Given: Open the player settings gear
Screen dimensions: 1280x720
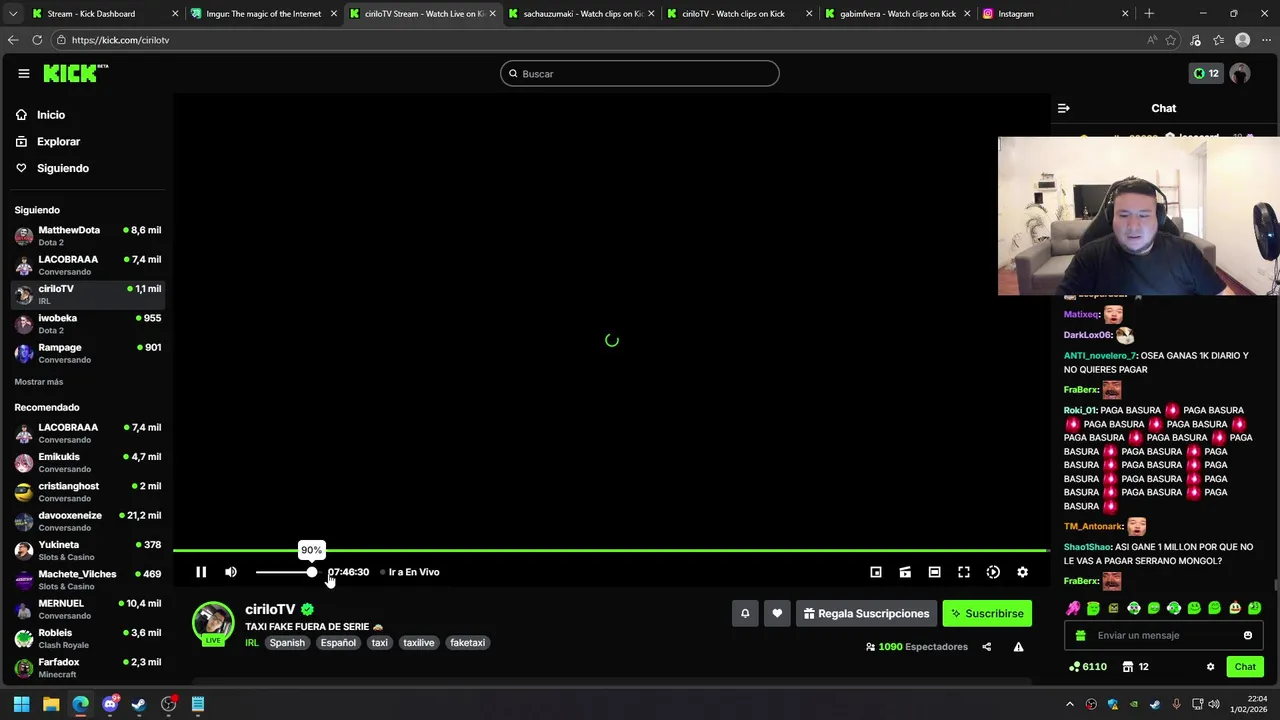Looking at the screenshot, I should (1022, 572).
